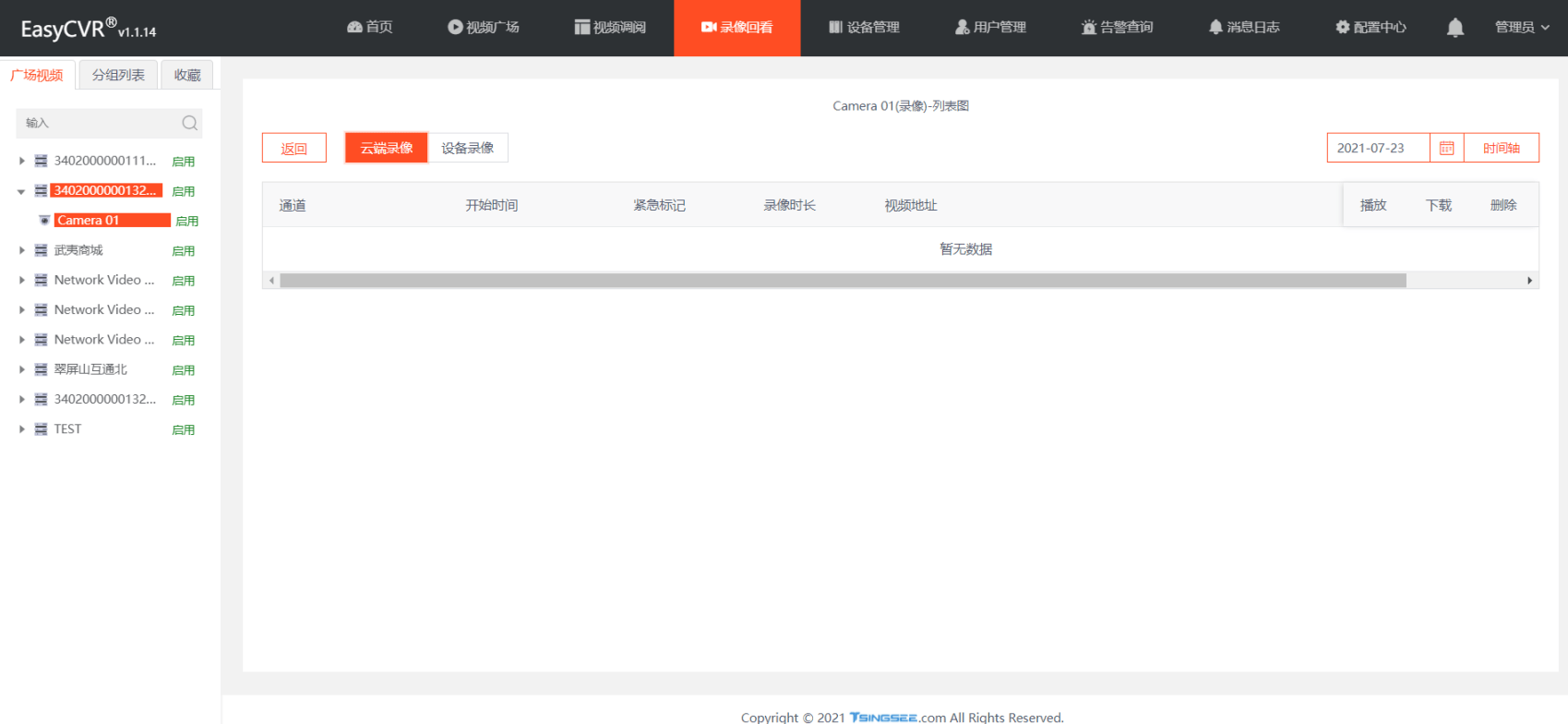1568x724 pixels.
Task: Switch to 设备录像 recording mode
Action: pos(467,148)
